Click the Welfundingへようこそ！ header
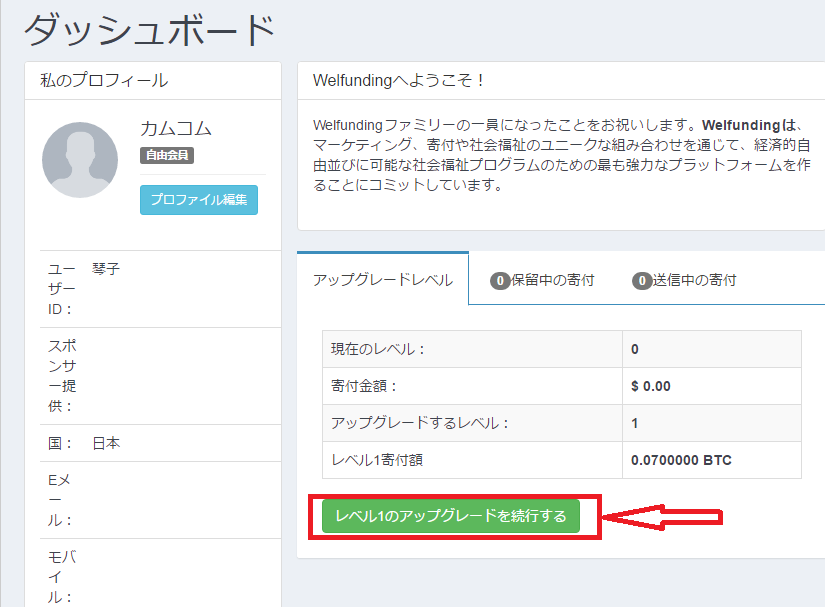The width and height of the screenshot is (825, 607). (398, 80)
